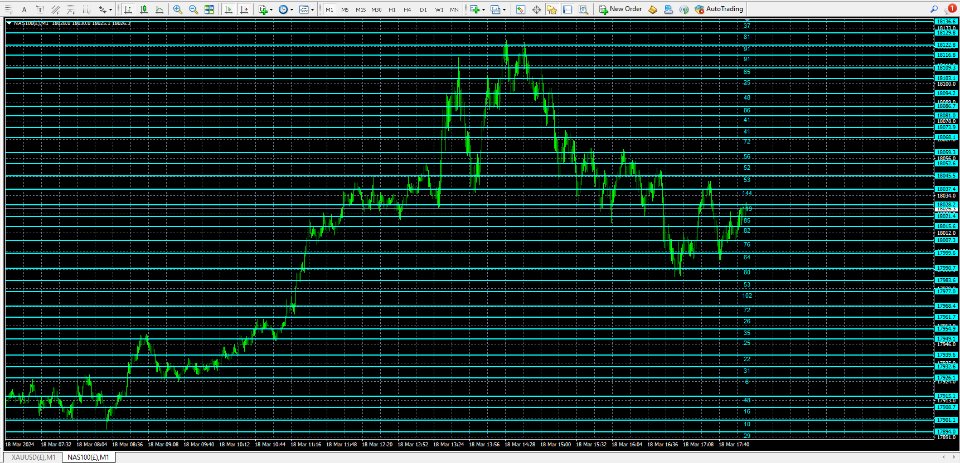Viewport: 960px width, 463px height.
Task: Open the Strategy Tester magnifier icon
Action: 584,9
